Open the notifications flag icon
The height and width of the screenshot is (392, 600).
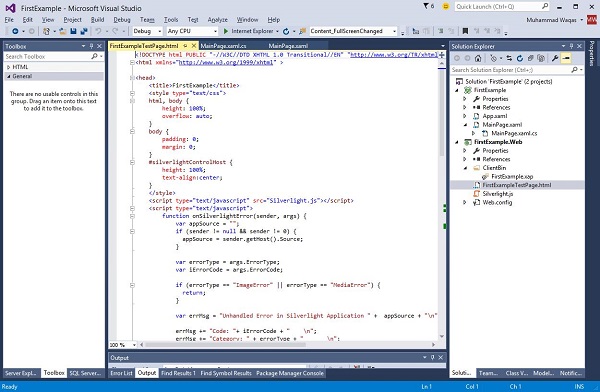(x=426, y=6)
